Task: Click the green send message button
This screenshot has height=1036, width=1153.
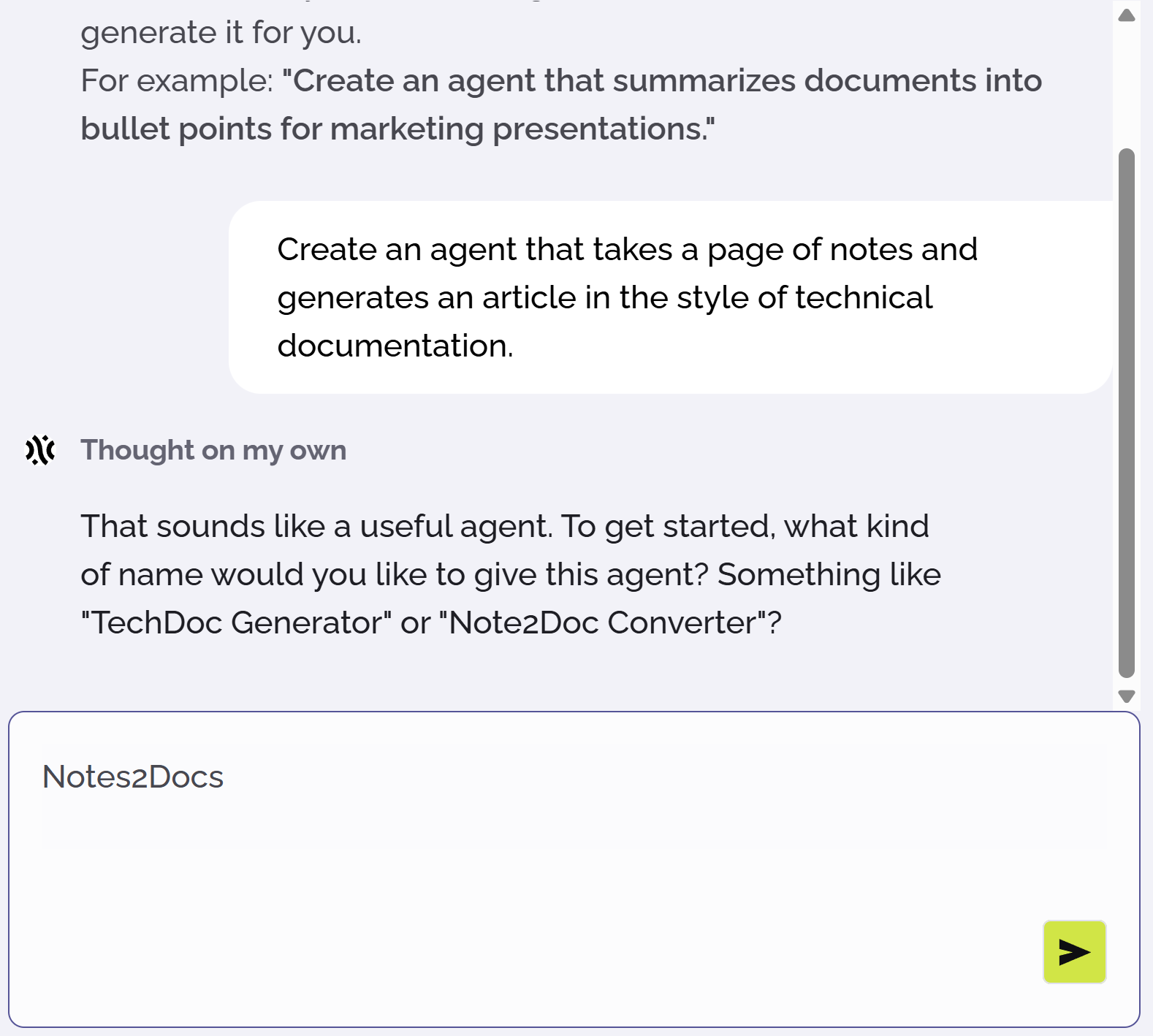Action: (x=1074, y=952)
